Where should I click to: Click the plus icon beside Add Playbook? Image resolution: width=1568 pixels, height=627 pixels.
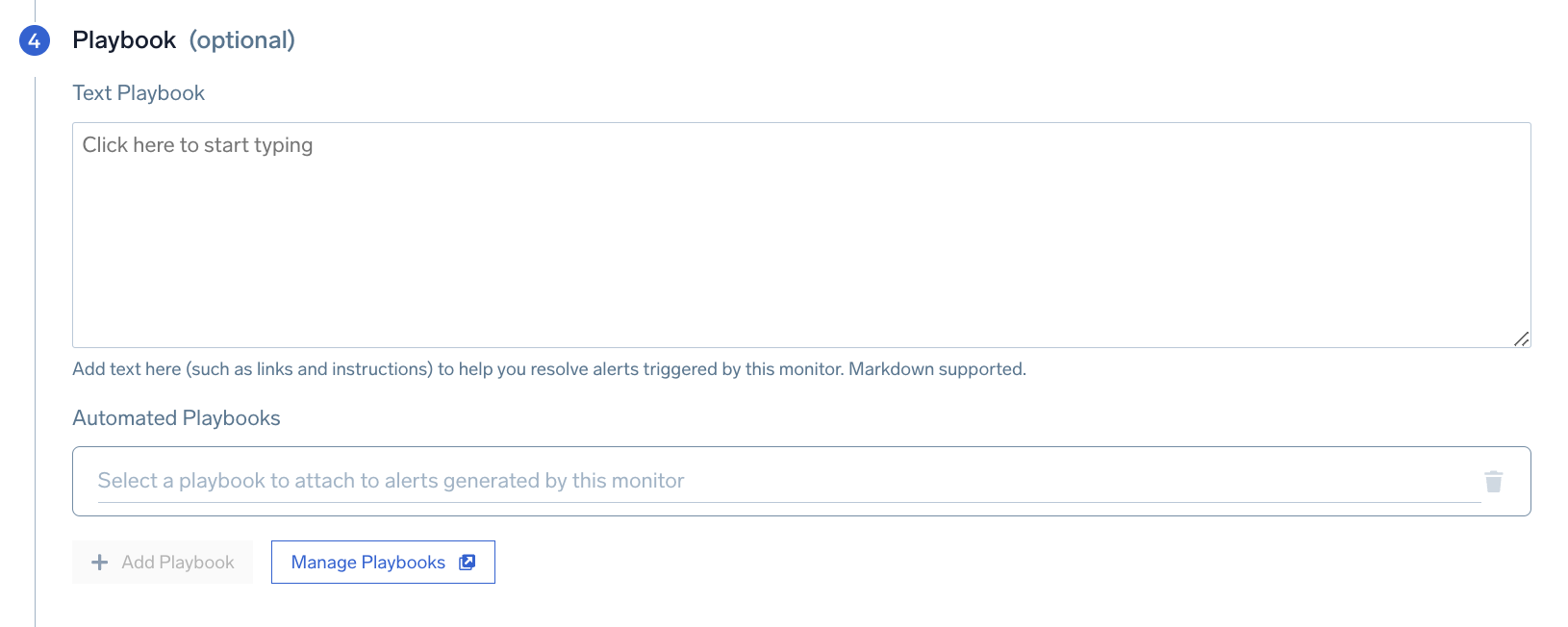pyautogui.click(x=99, y=563)
